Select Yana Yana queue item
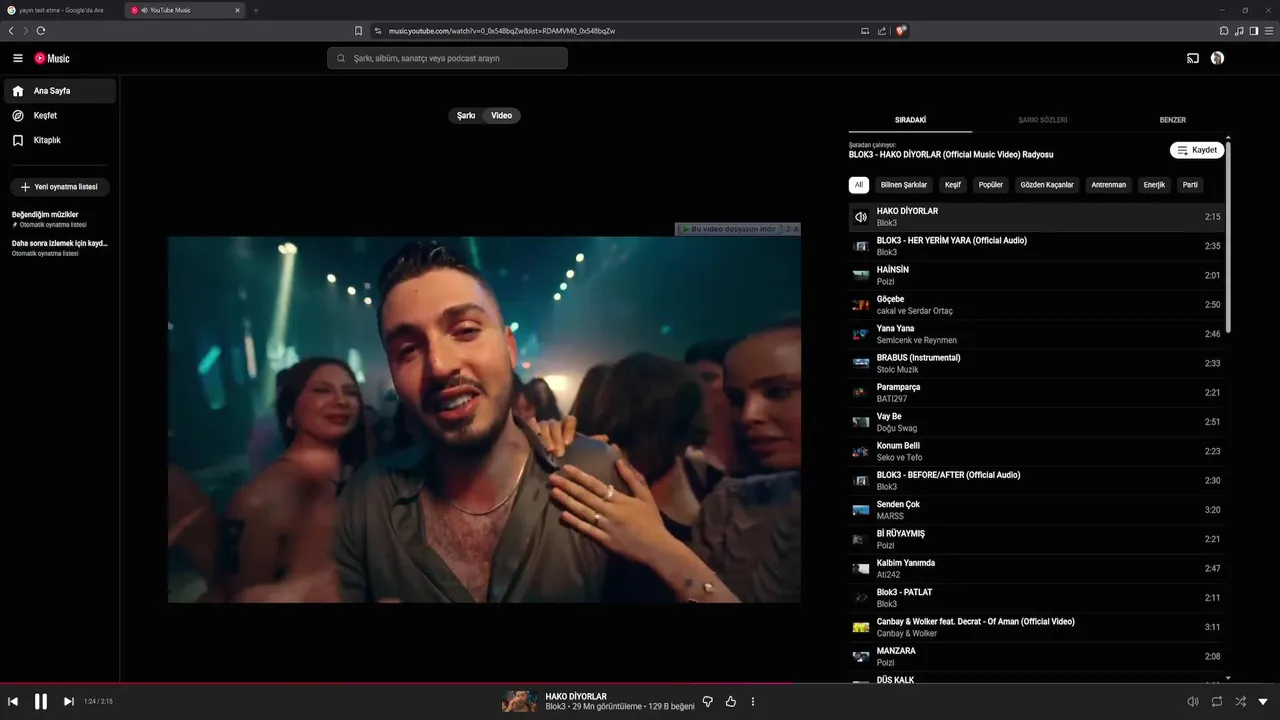 pyautogui.click(x=1037, y=334)
